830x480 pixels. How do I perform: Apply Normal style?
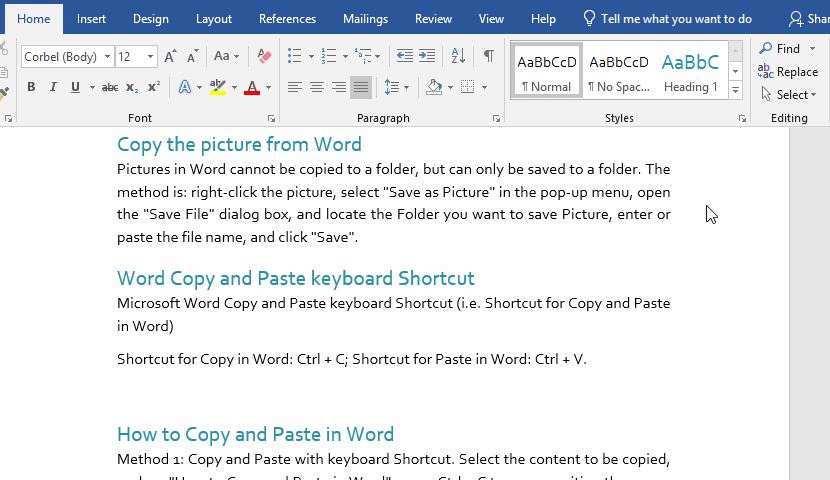[x=547, y=71]
